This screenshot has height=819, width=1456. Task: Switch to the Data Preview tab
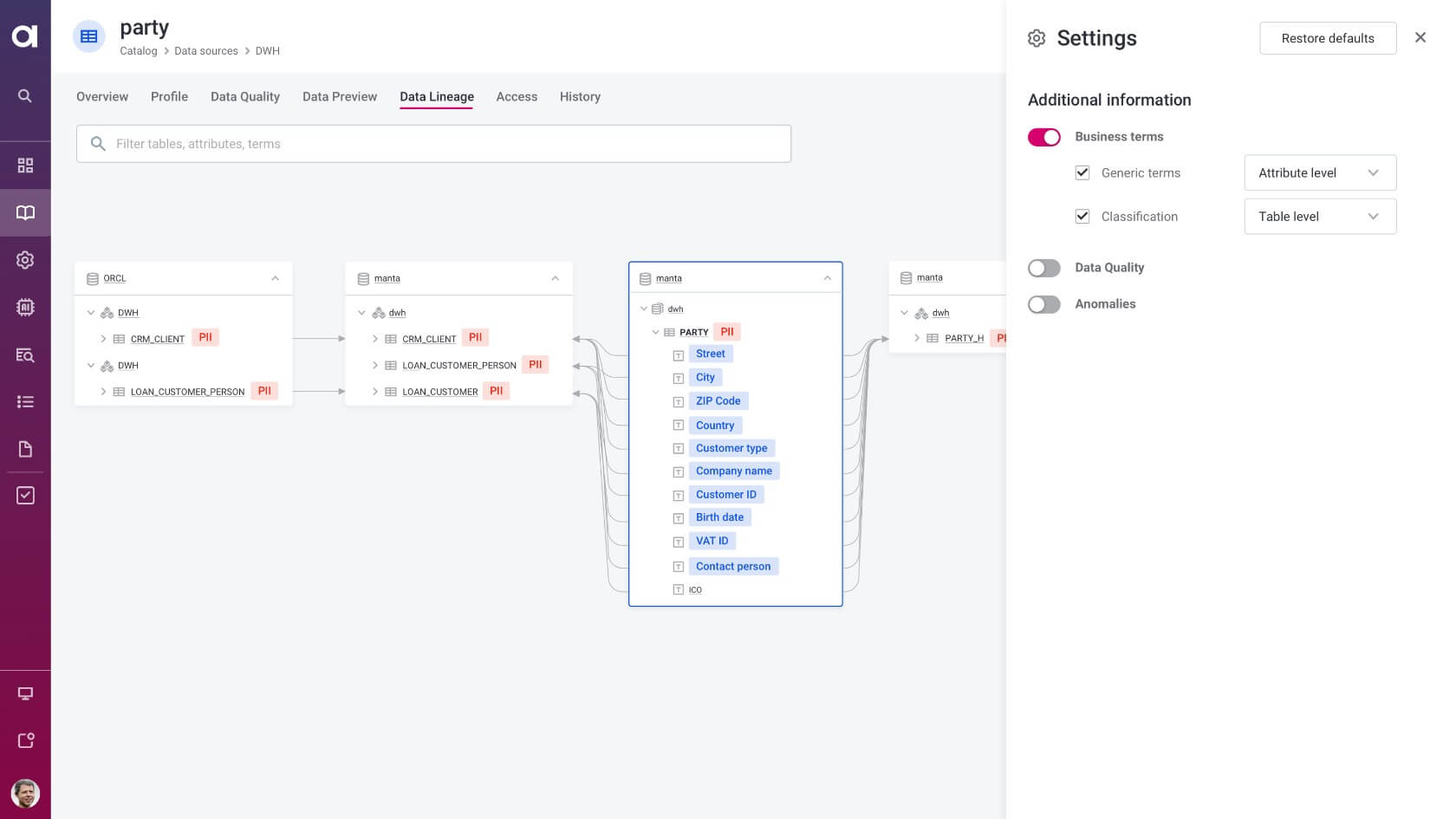point(339,96)
